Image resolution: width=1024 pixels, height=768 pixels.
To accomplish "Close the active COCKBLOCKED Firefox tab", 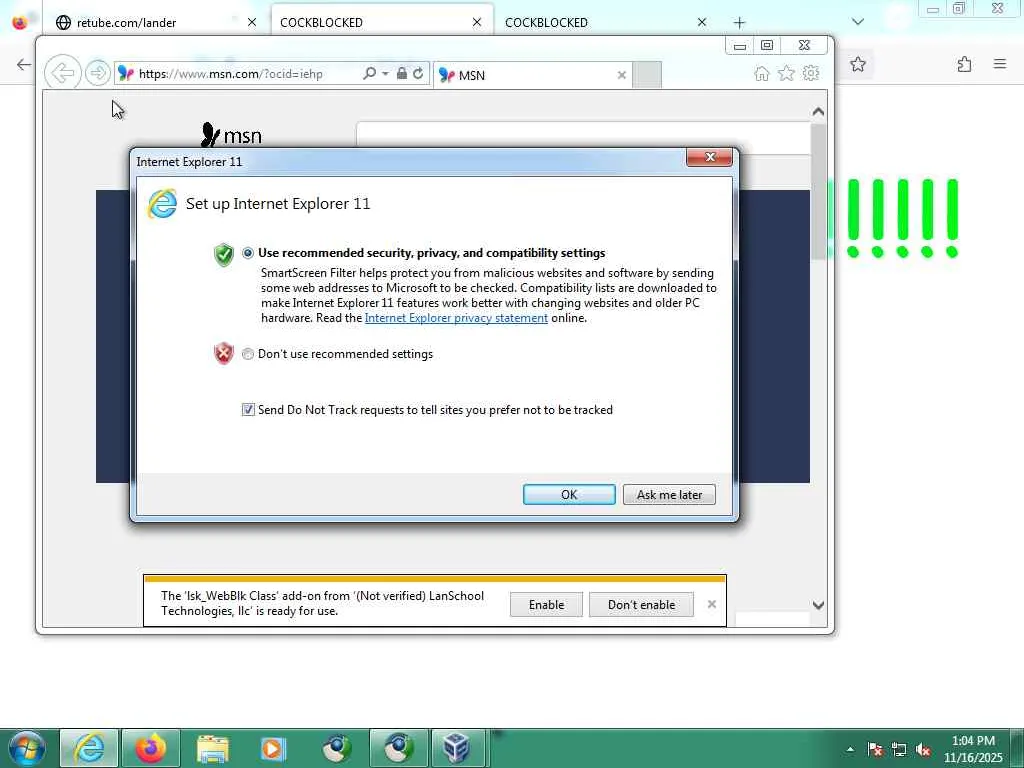I will tap(477, 22).
